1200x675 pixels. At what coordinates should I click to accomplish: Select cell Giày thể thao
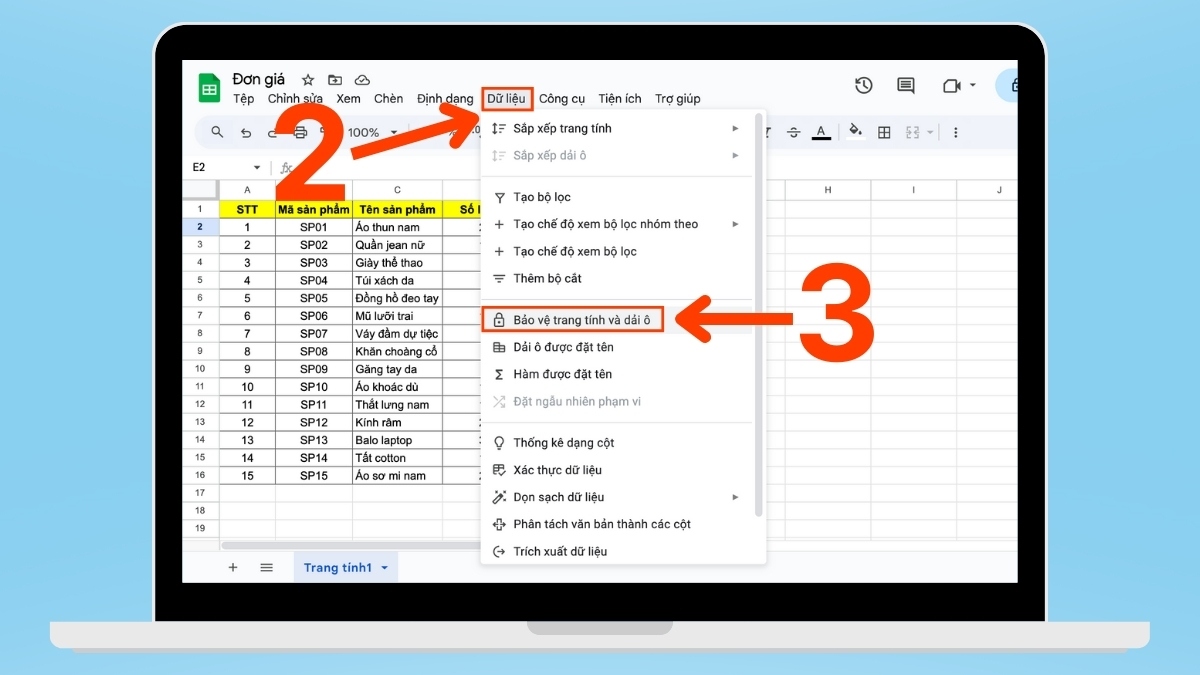[x=397, y=263]
